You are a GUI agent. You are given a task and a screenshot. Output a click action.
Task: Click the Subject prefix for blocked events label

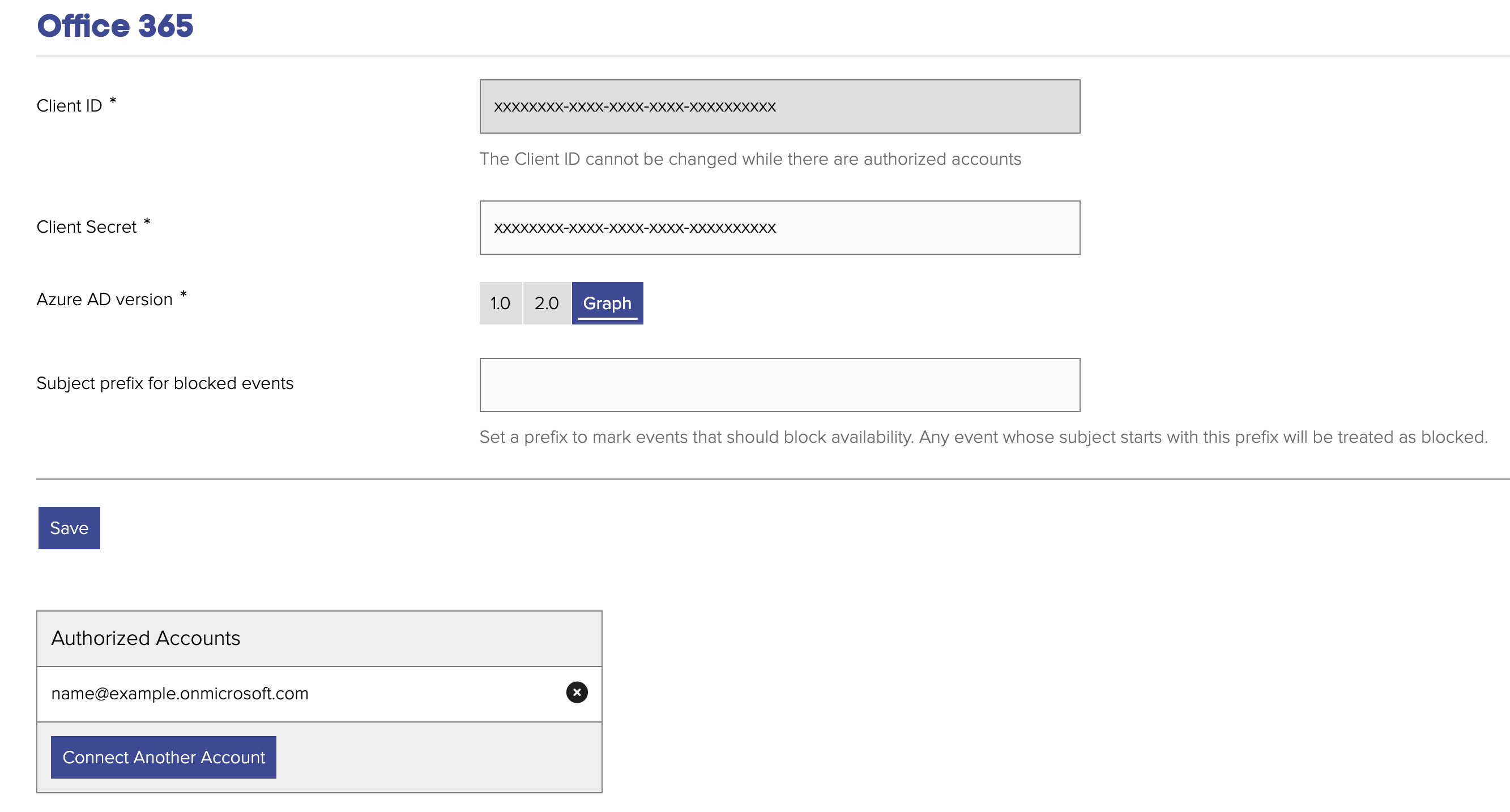tap(165, 384)
